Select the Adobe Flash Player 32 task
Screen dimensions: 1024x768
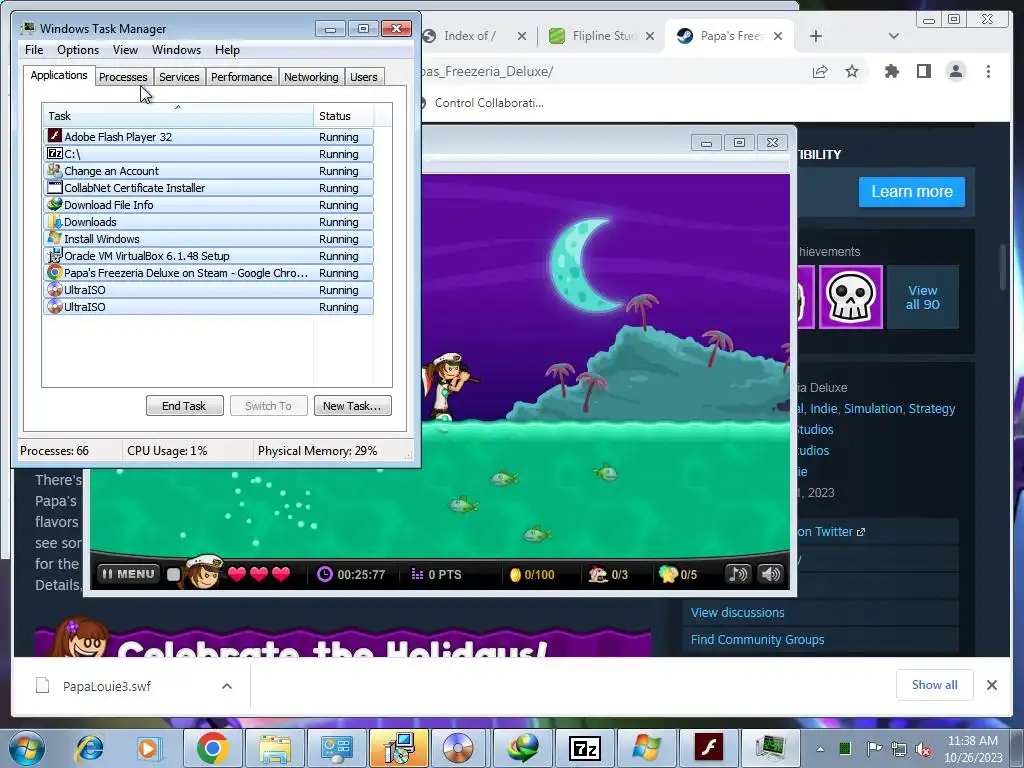pyautogui.click(x=209, y=136)
